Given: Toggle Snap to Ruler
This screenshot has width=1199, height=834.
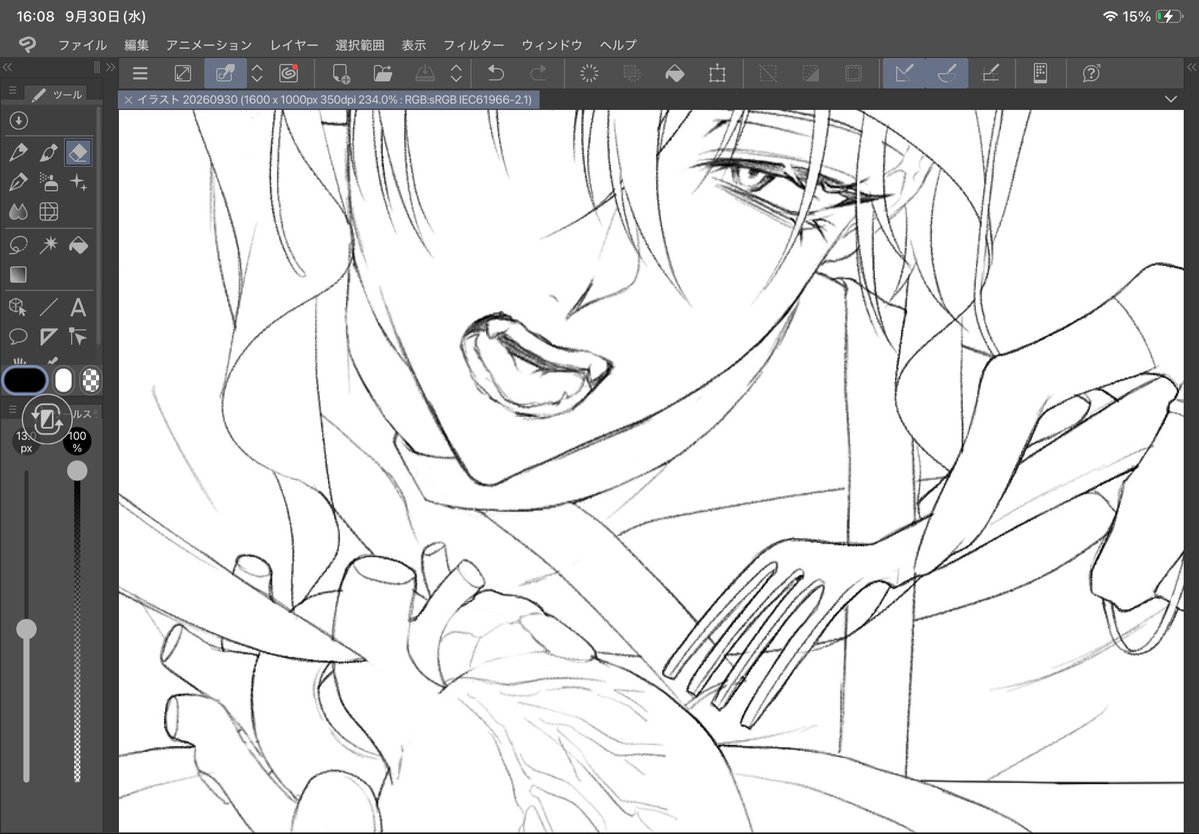Looking at the screenshot, I should [x=904, y=73].
